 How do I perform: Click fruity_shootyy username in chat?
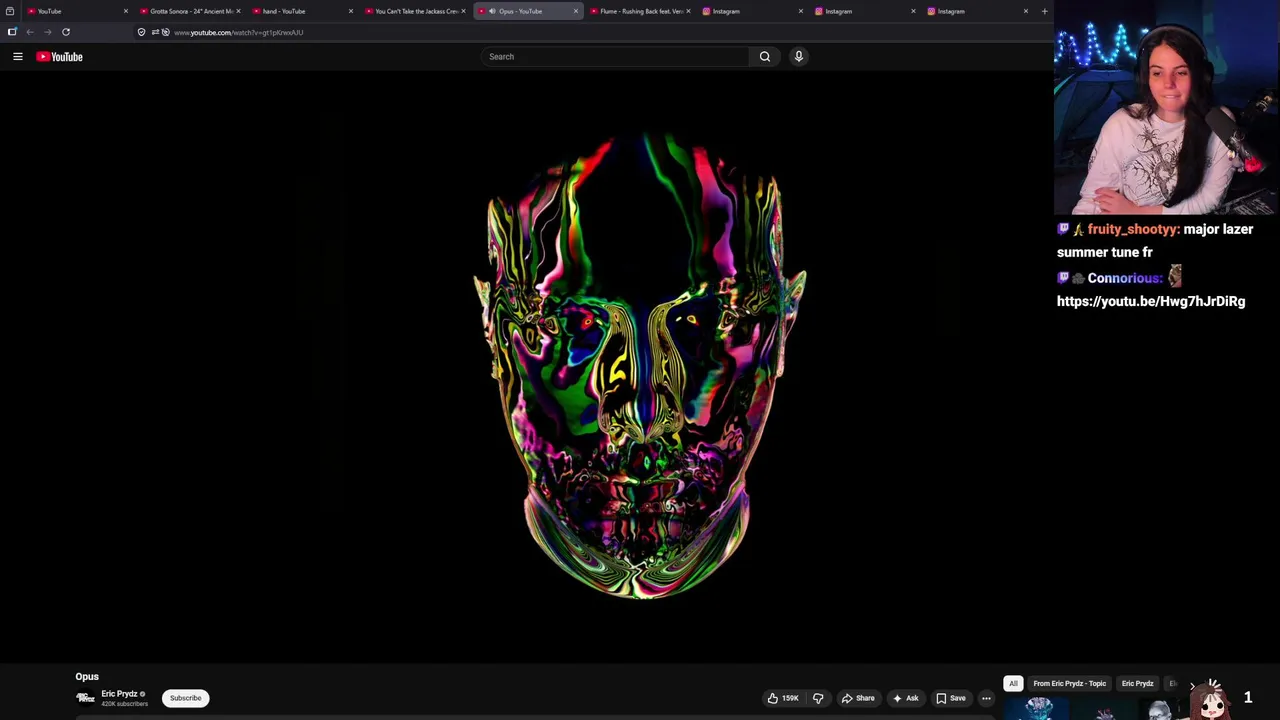[1134, 229]
